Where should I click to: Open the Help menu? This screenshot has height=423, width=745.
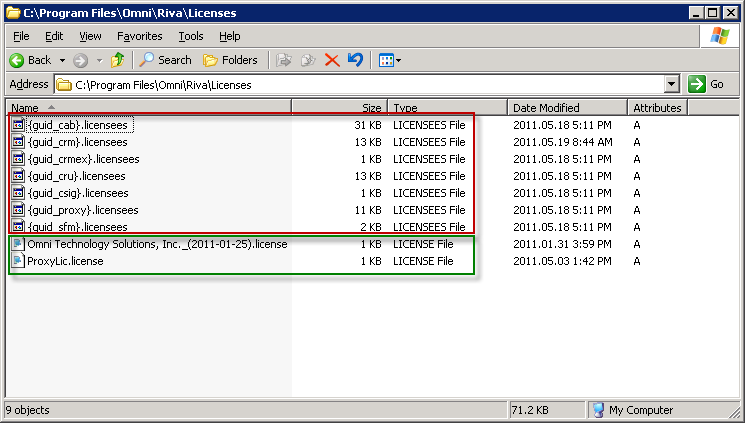click(x=229, y=36)
